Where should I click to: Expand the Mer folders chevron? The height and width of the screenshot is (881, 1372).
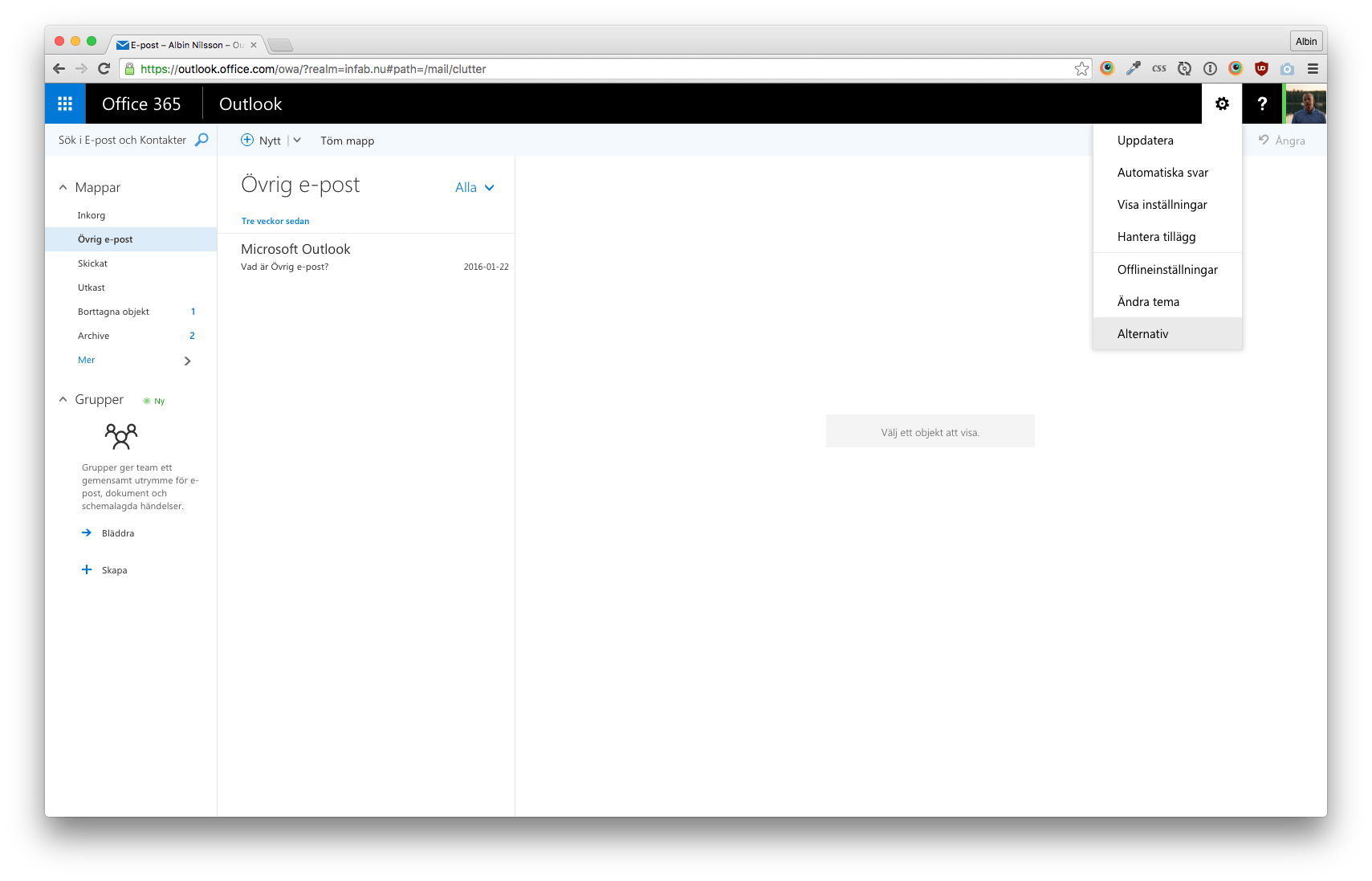pyautogui.click(x=188, y=361)
